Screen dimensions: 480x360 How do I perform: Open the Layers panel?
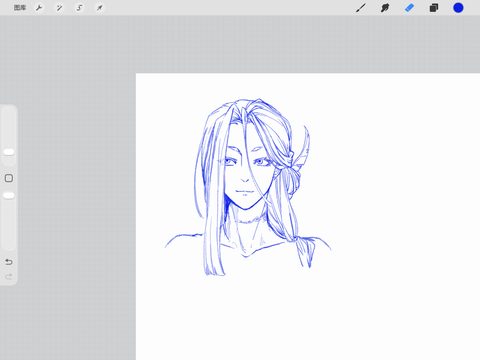tap(434, 8)
